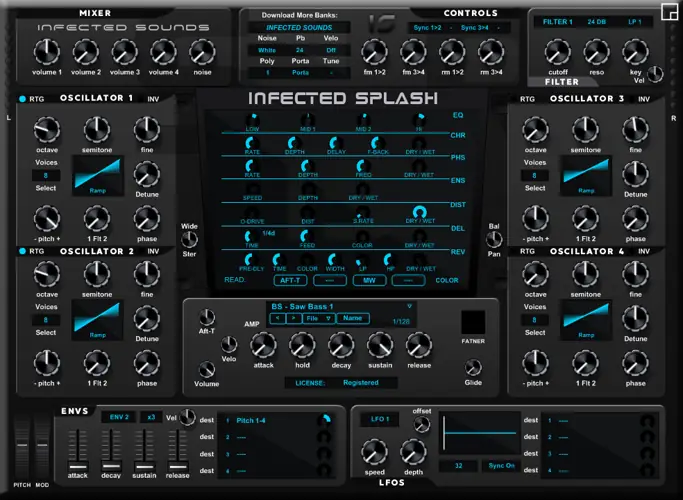
Task: Go to the next preset with right arrow
Action: [293, 318]
